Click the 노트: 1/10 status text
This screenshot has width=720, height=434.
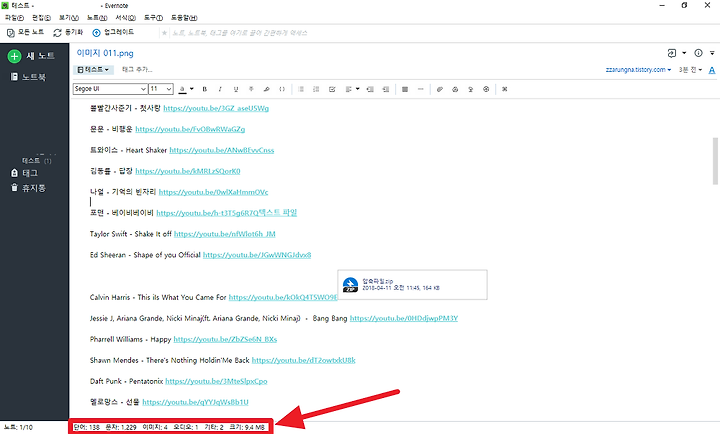click(x=19, y=427)
